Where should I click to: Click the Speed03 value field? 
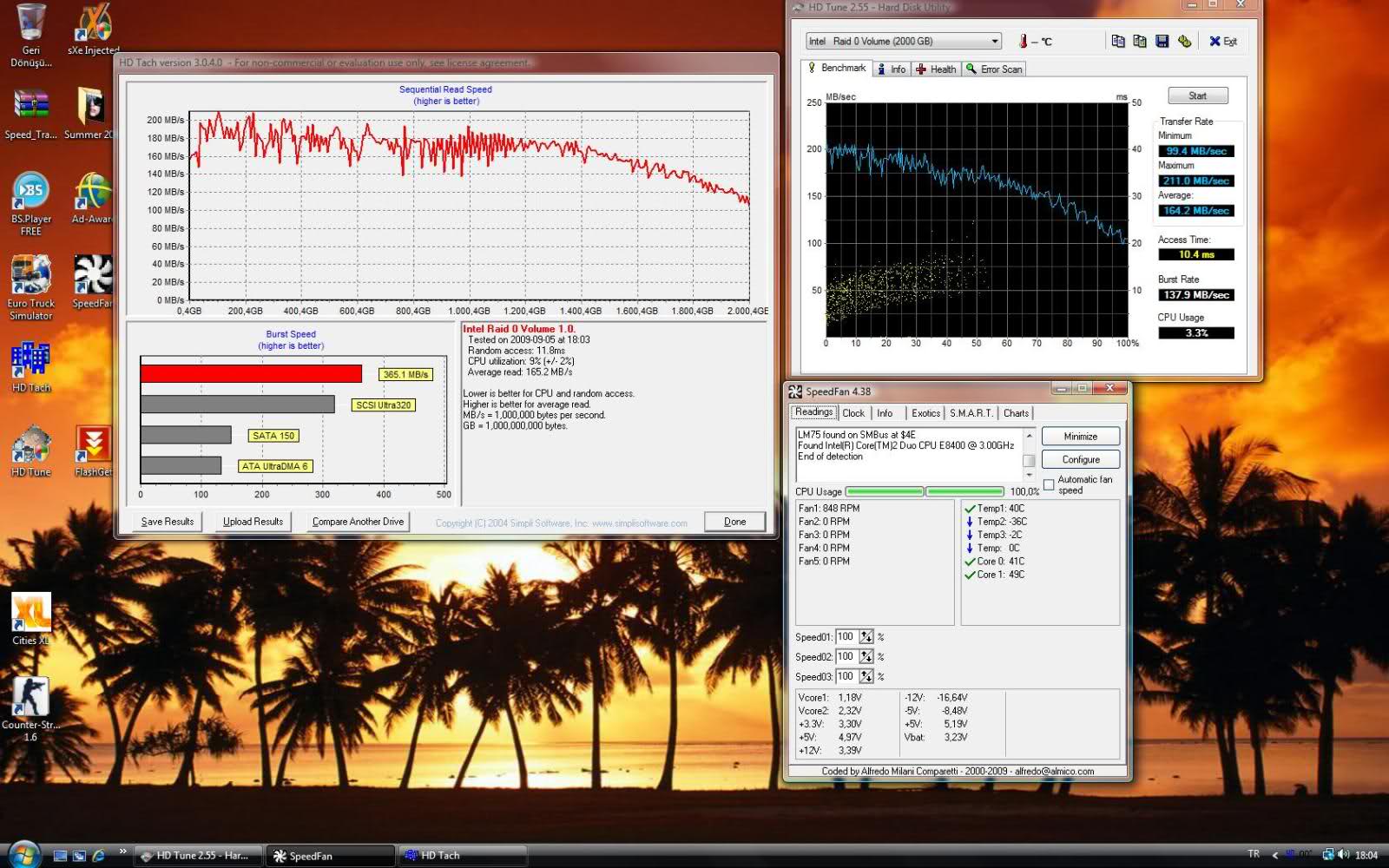[x=846, y=677]
